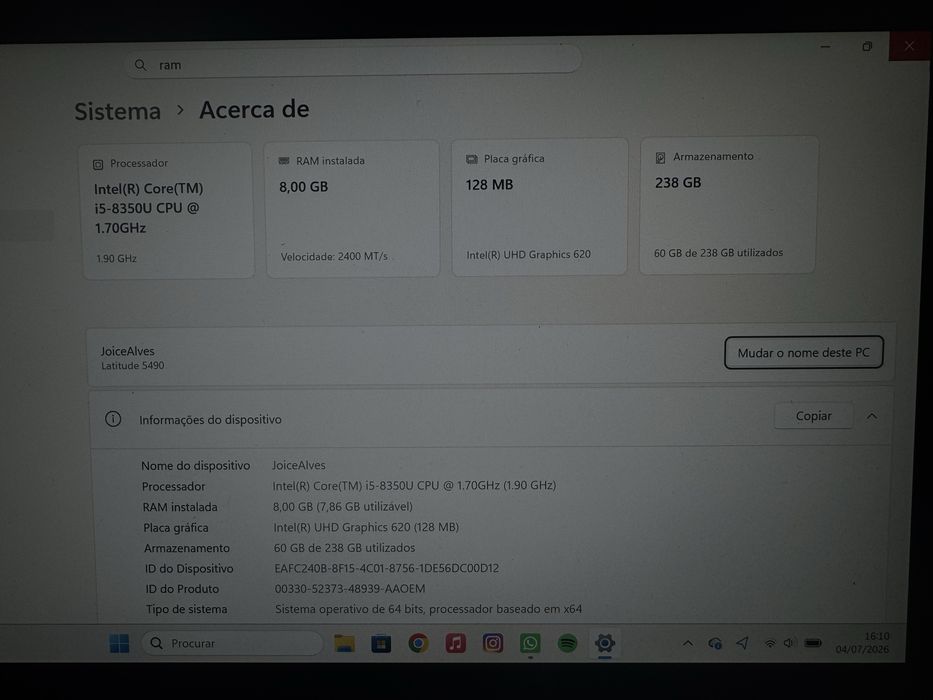Image resolution: width=933 pixels, height=700 pixels.
Task: Click the Processador card icon
Action: point(98,164)
